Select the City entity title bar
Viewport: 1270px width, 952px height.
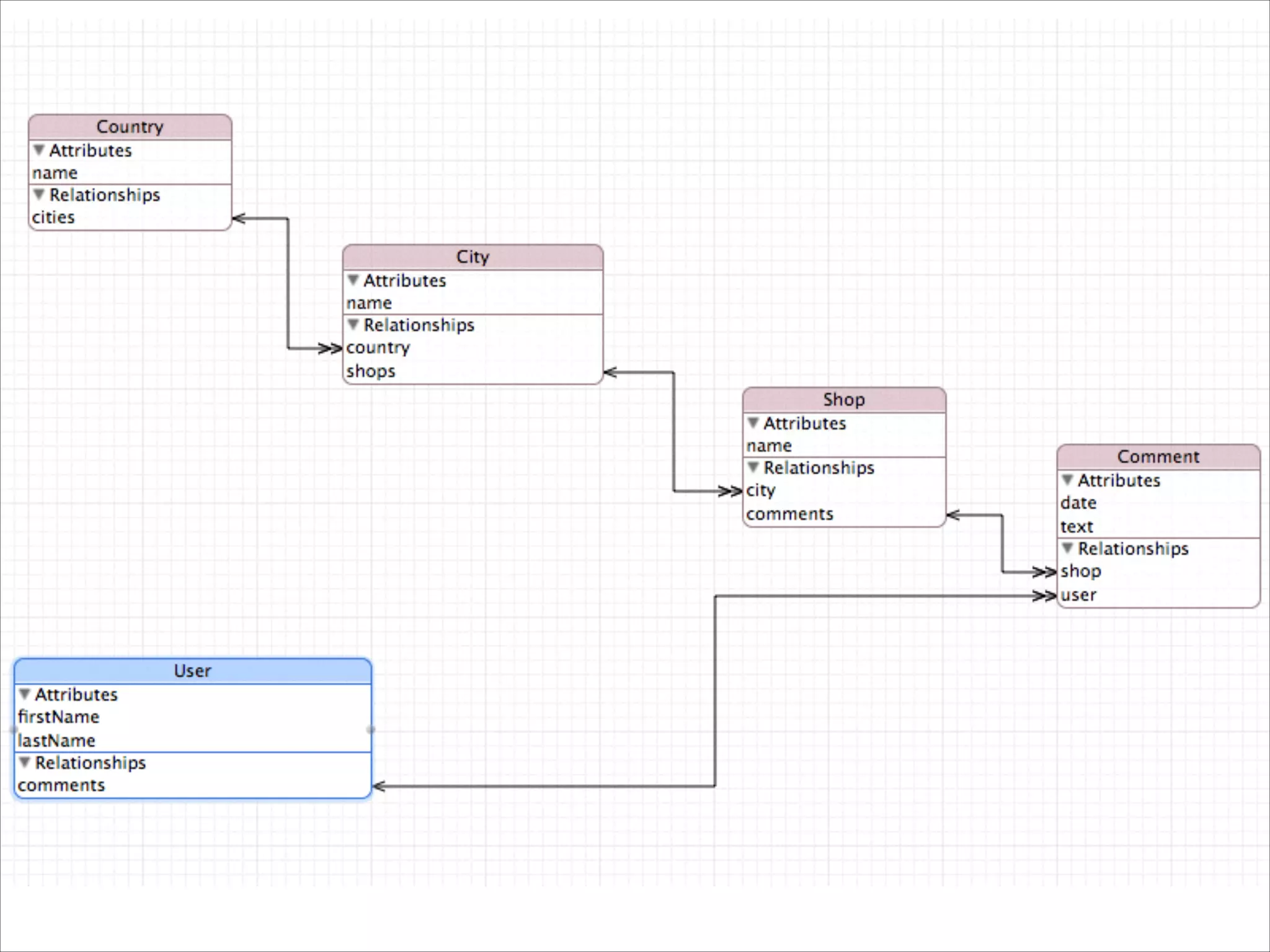pyautogui.click(x=473, y=257)
